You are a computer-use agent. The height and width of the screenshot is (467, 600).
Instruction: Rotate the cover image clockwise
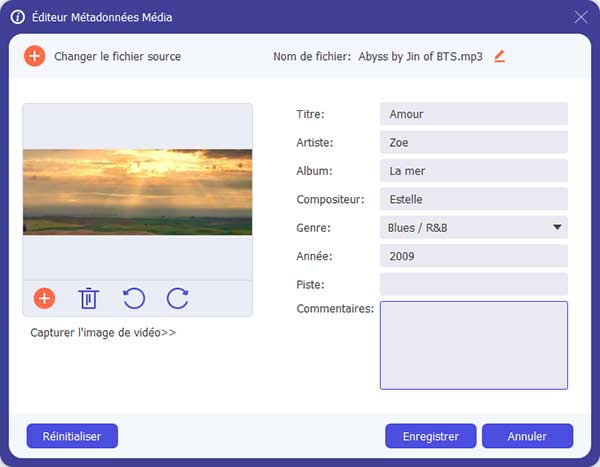177,298
